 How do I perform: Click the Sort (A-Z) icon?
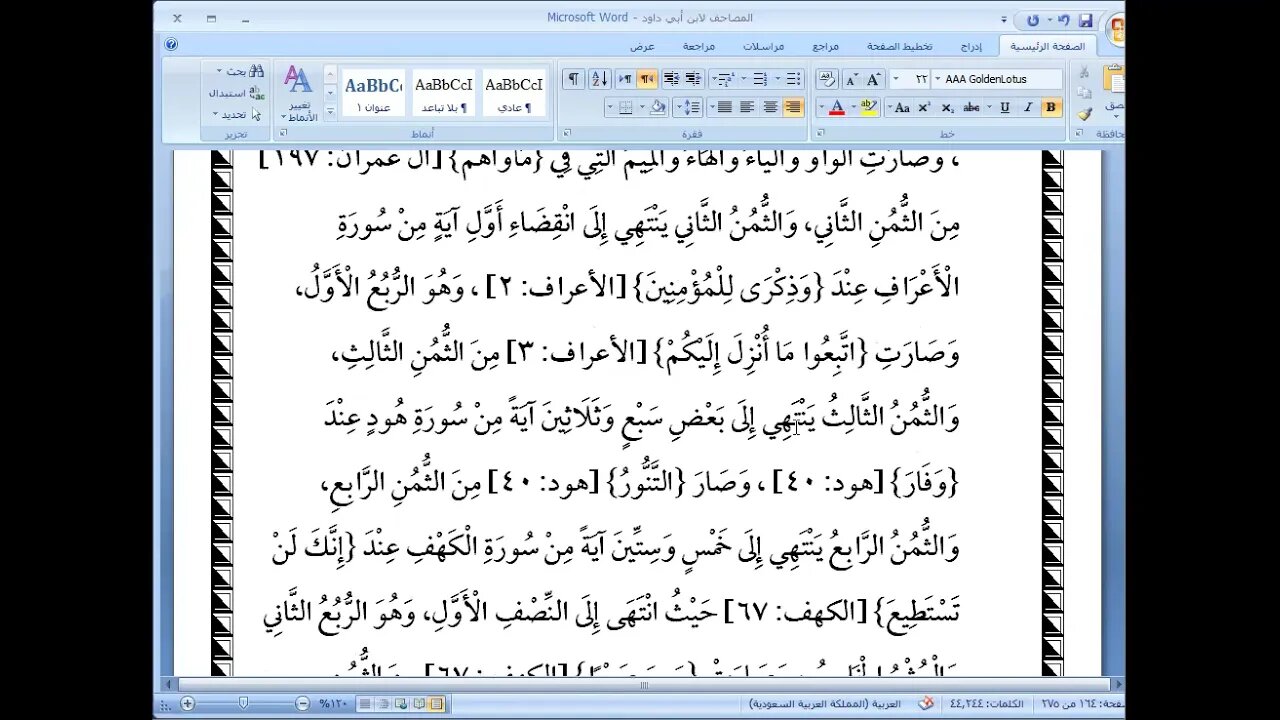tap(599, 79)
